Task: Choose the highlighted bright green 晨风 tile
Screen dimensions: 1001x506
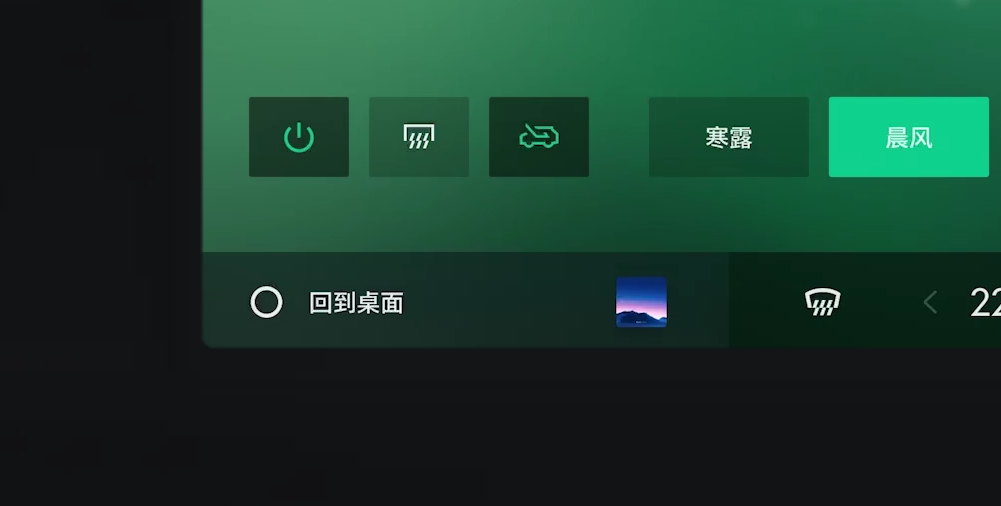Action: pyautogui.click(x=908, y=137)
